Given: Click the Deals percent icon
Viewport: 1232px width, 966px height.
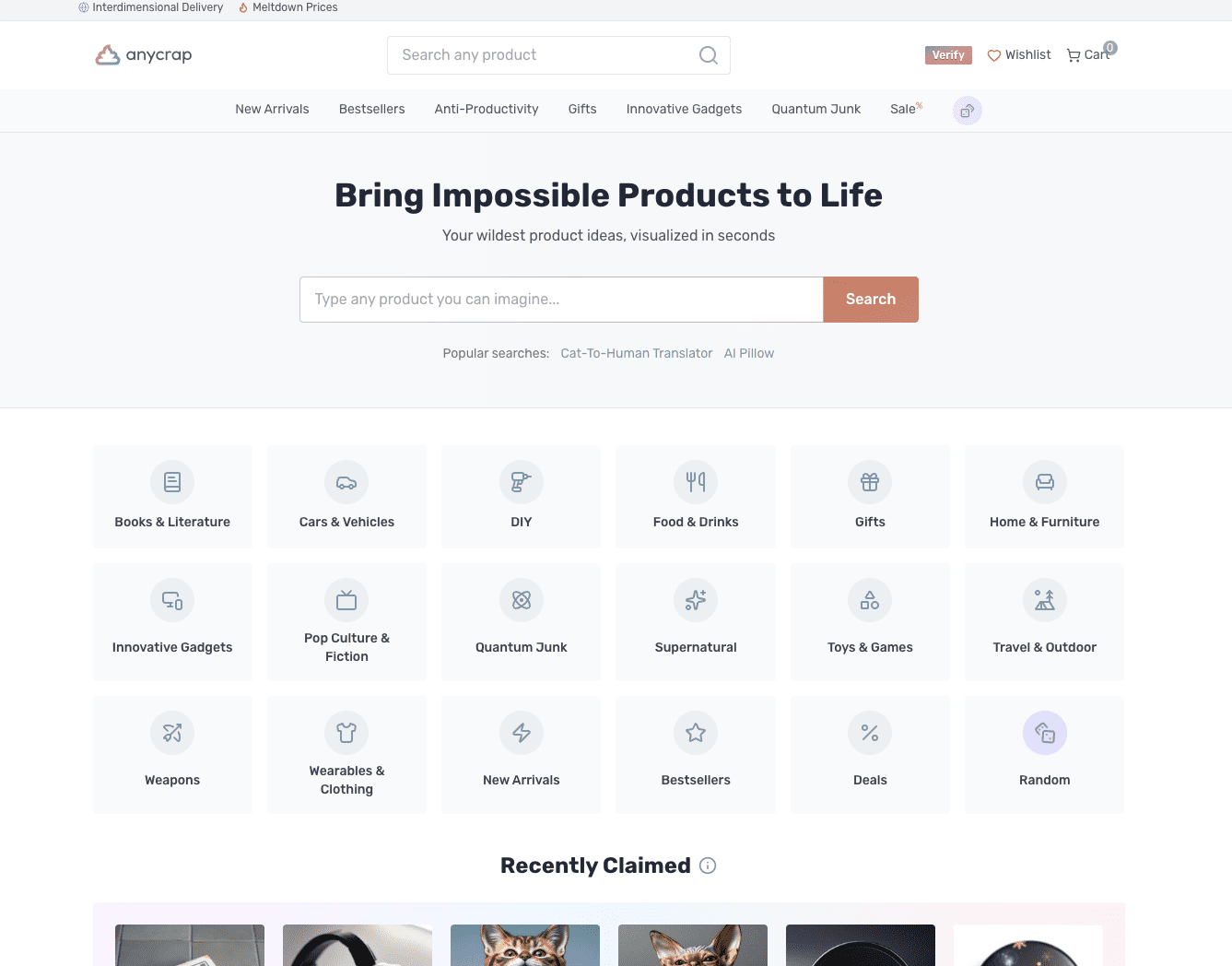Looking at the screenshot, I should tap(870, 733).
